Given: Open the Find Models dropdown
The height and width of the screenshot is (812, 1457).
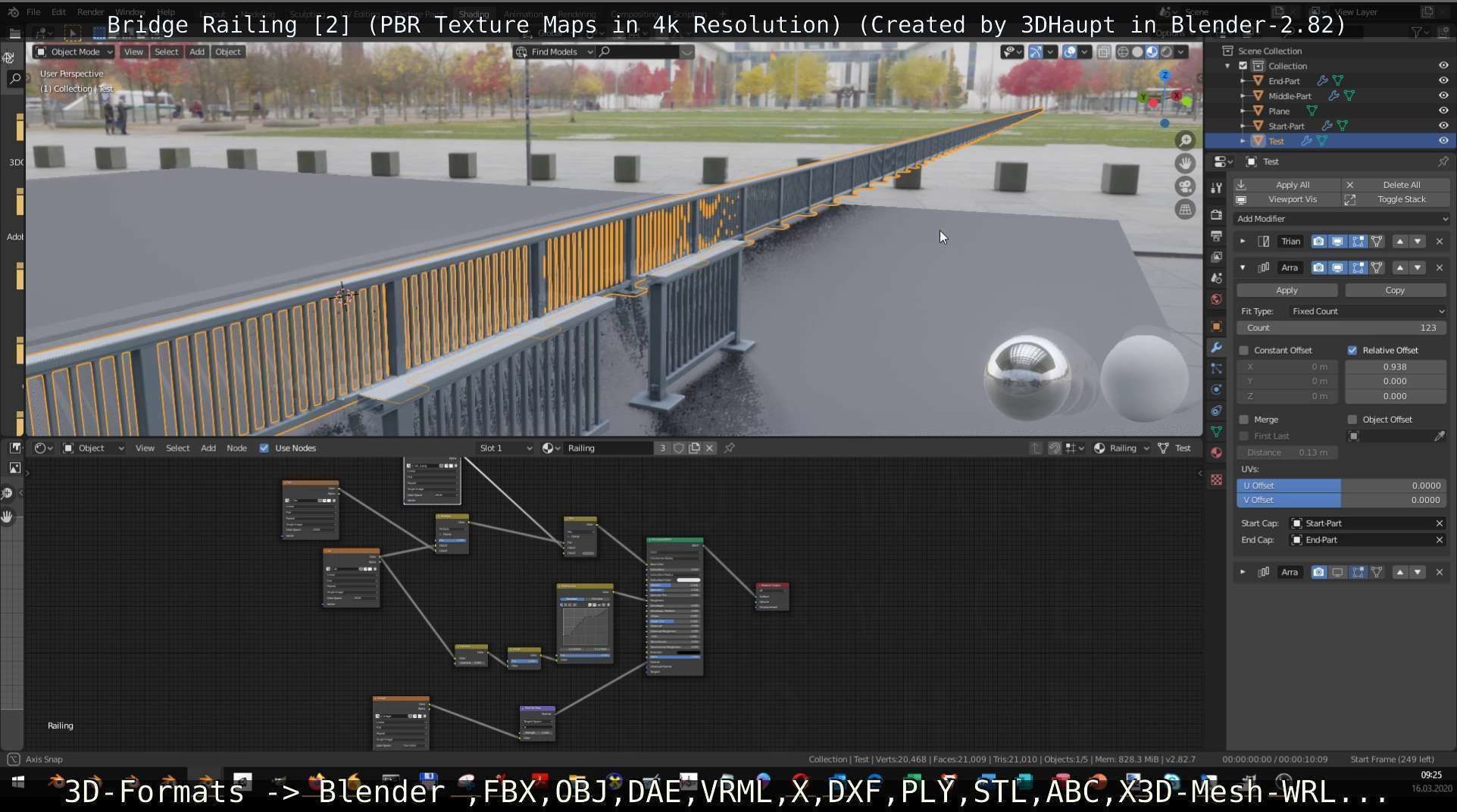Looking at the screenshot, I should click(x=554, y=52).
